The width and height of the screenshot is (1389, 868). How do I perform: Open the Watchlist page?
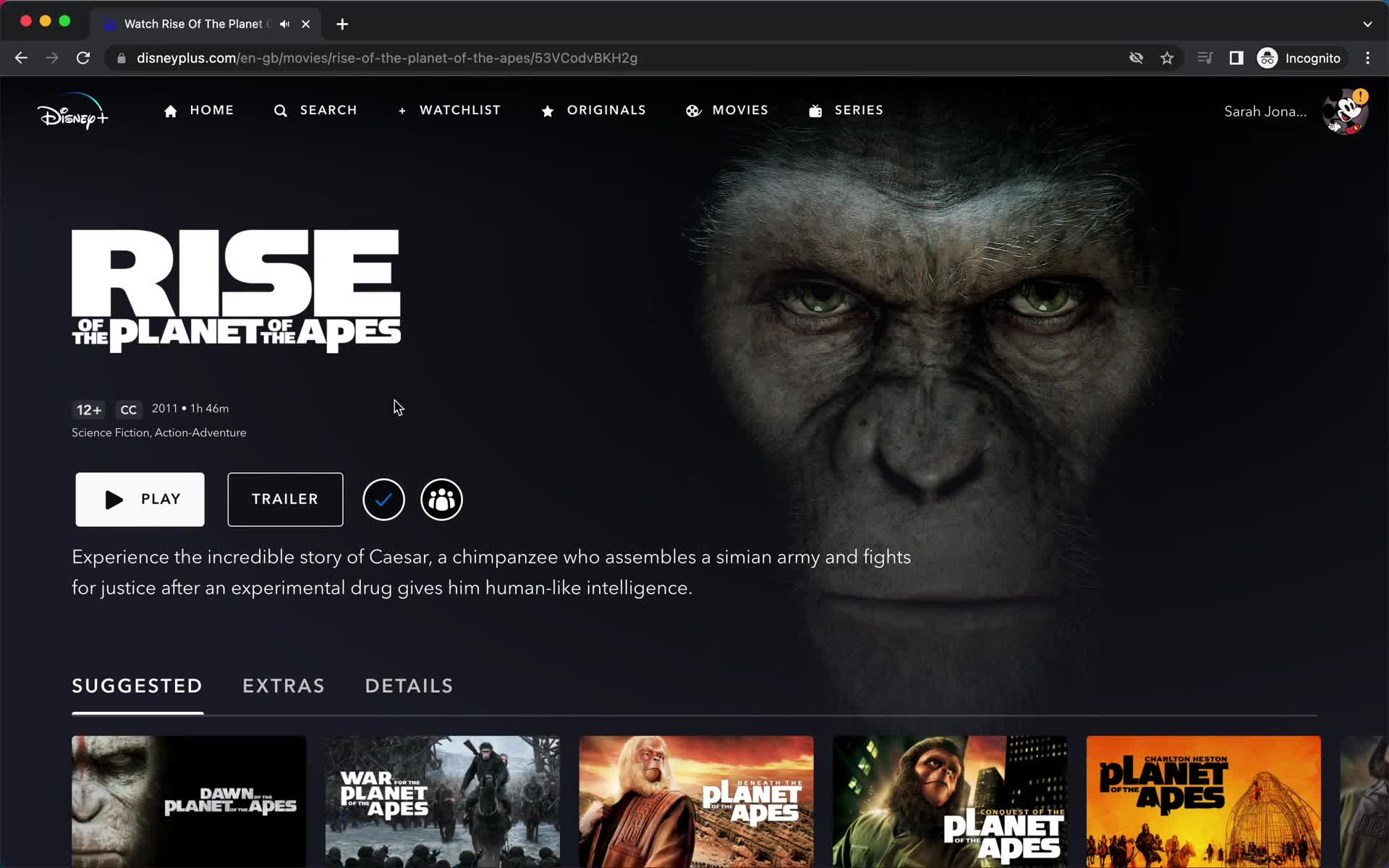coord(449,110)
